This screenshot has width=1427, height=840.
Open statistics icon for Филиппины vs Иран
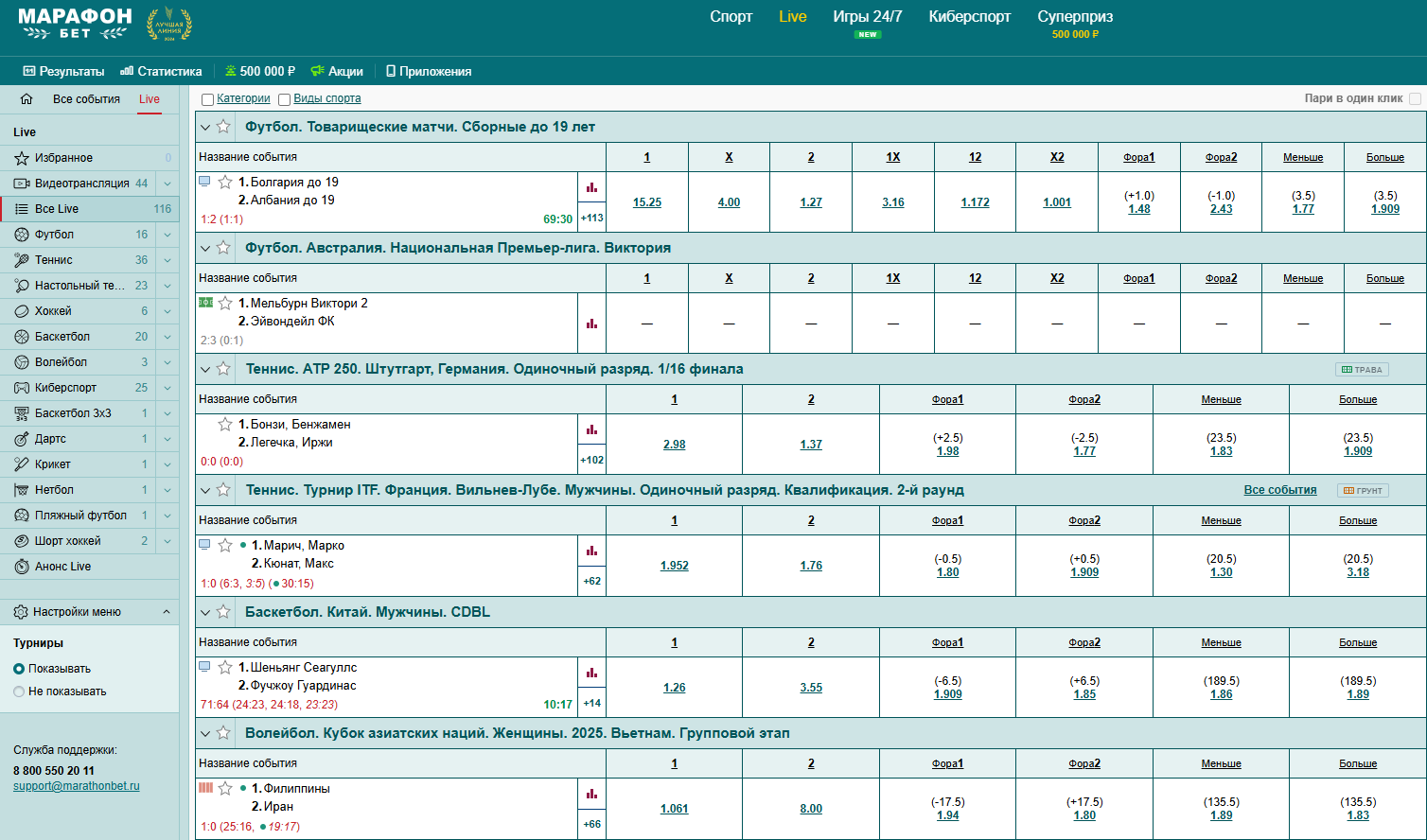point(591,794)
